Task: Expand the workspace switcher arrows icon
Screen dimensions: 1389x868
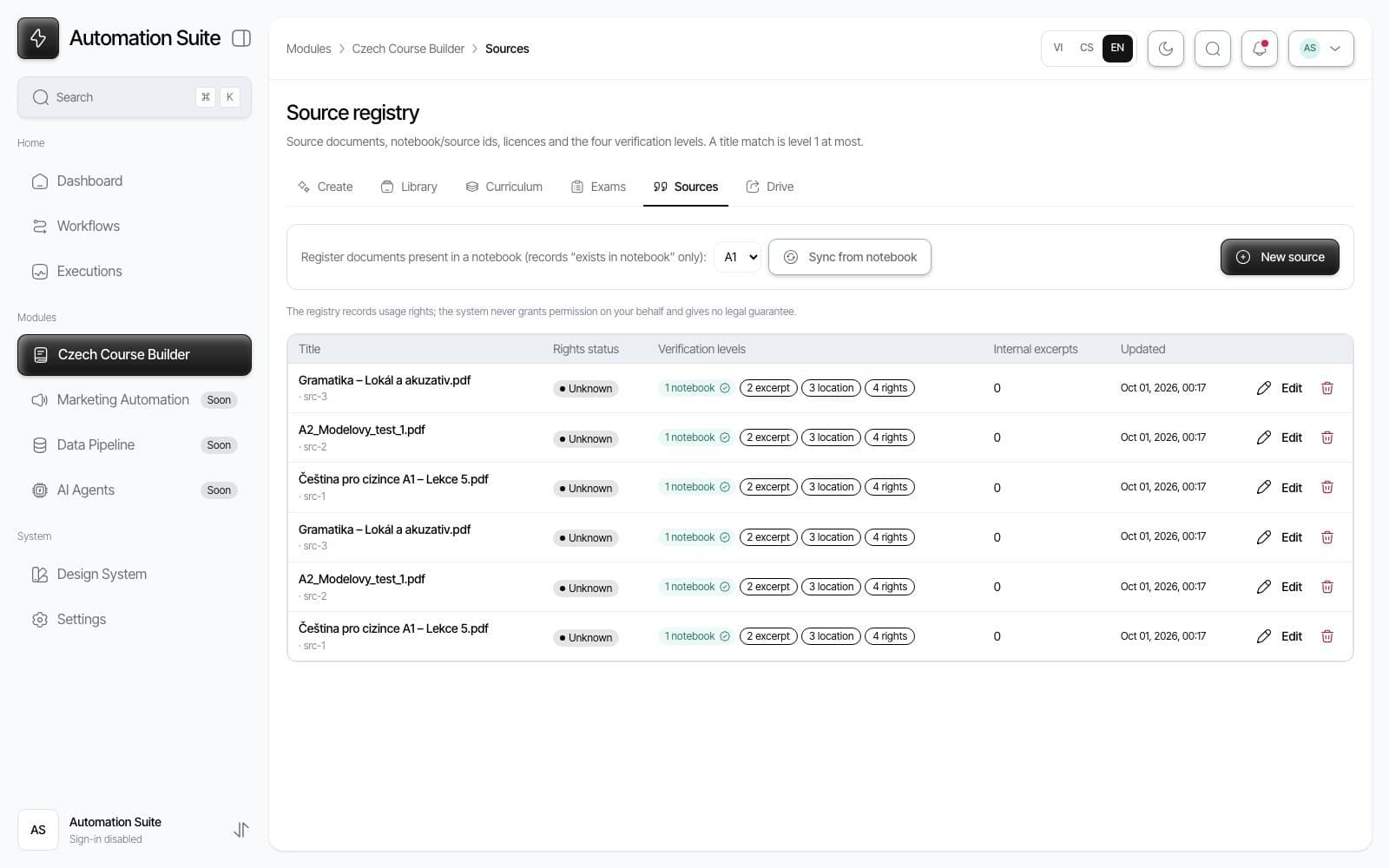Action: pos(241,830)
